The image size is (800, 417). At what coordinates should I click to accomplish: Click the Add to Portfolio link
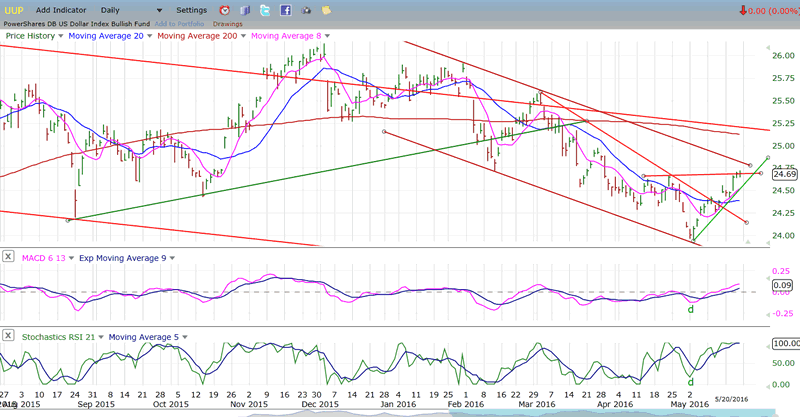click(x=178, y=23)
